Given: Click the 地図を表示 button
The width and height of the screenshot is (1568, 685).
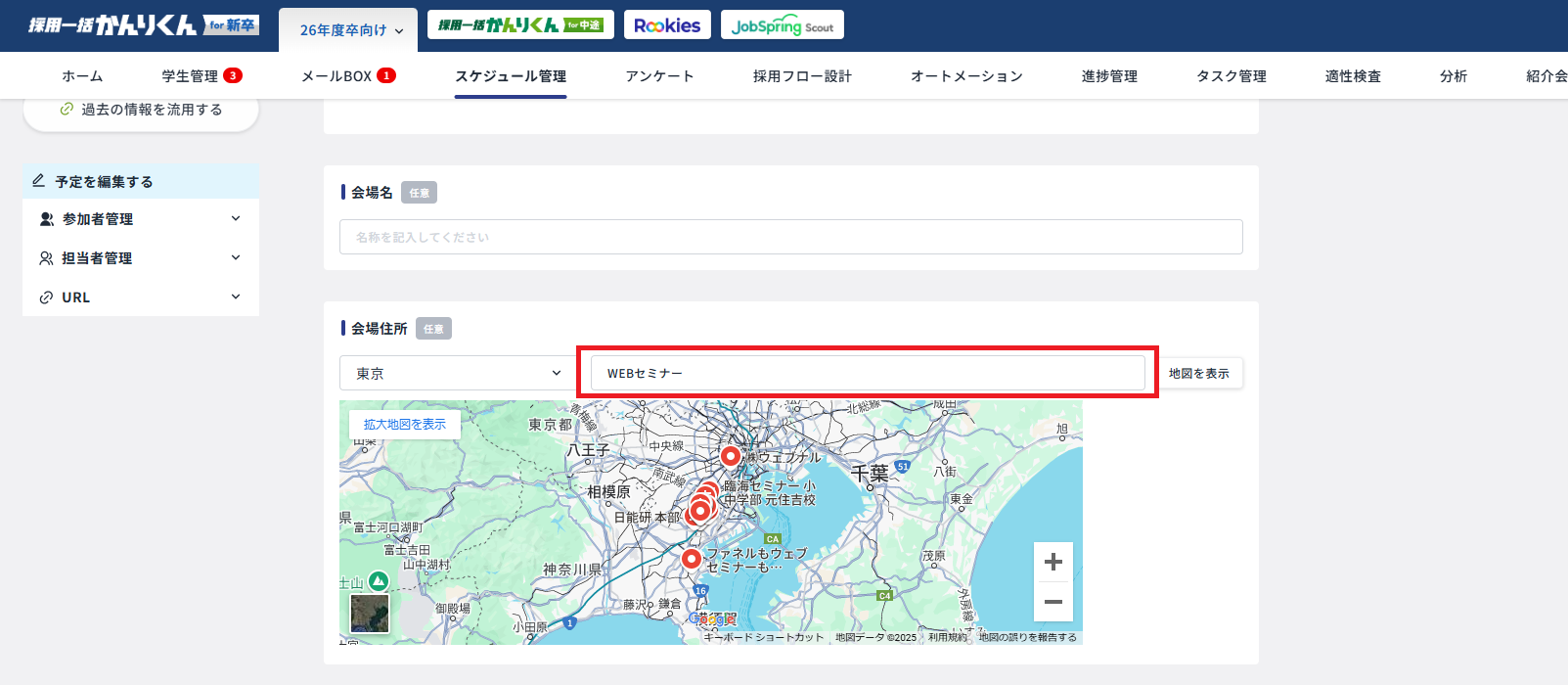Looking at the screenshot, I should pos(1198,373).
